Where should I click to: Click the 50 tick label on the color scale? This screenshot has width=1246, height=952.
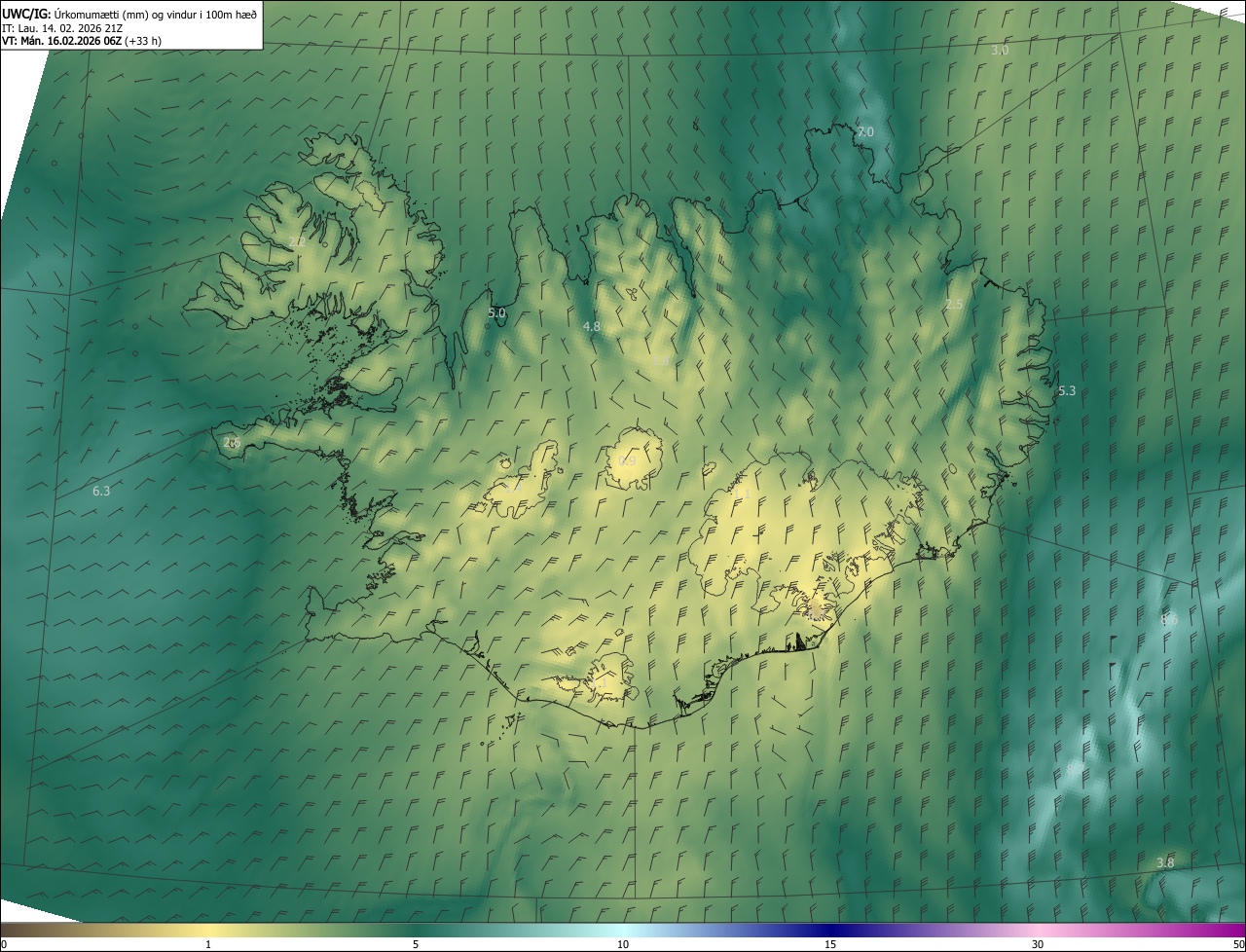pos(1238,944)
